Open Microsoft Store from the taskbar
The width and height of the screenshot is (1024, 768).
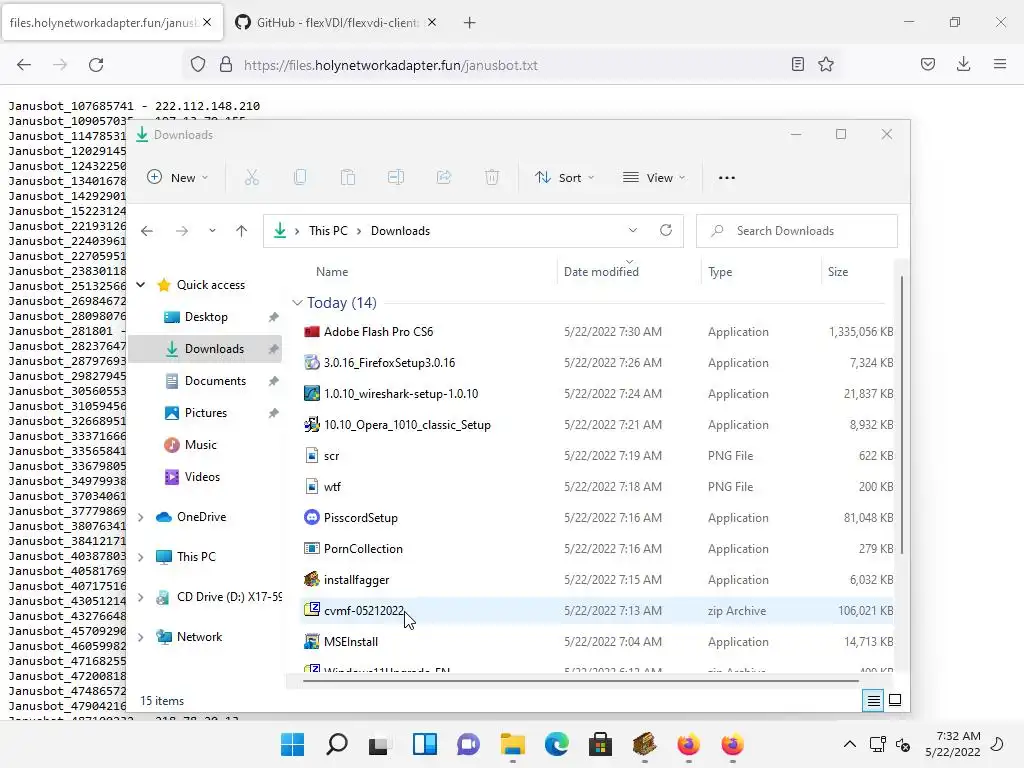coord(600,744)
